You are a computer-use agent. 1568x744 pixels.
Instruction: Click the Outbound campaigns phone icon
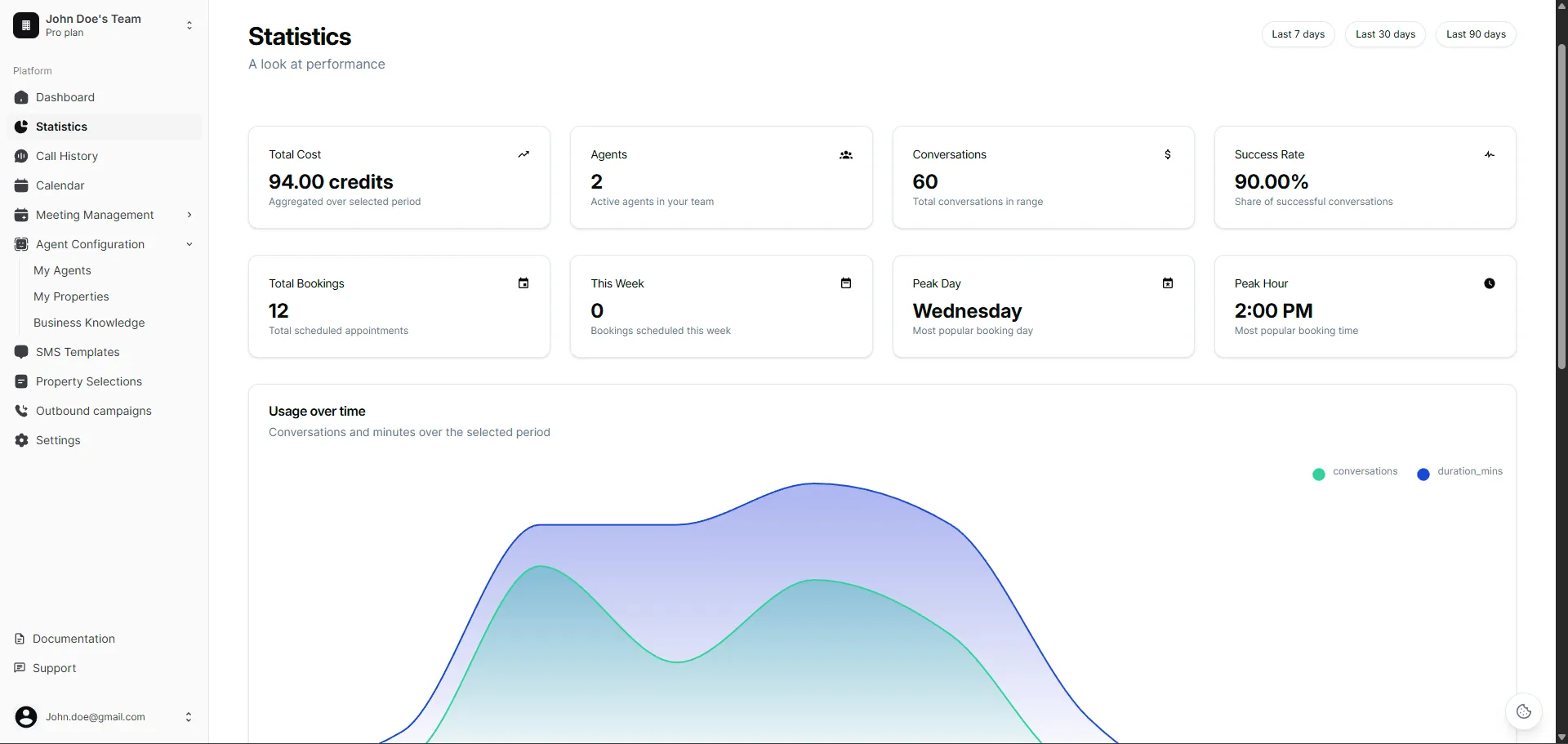(21, 411)
